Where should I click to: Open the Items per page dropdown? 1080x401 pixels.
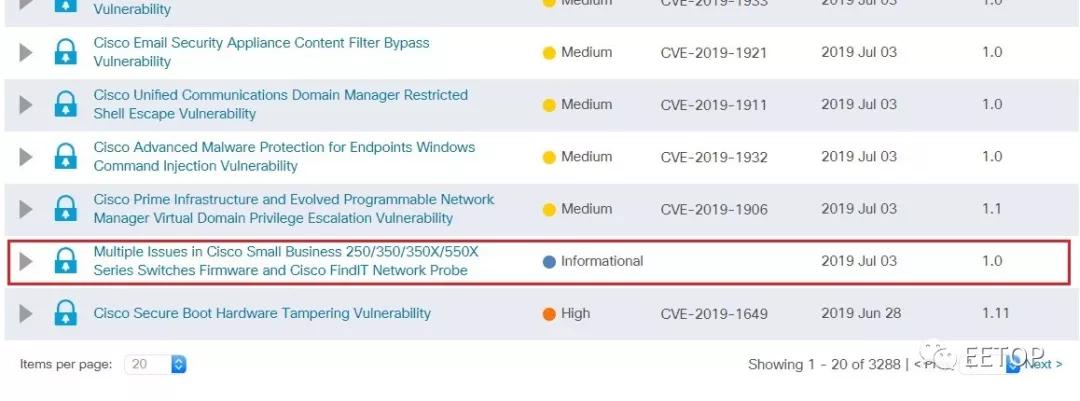(x=155, y=364)
